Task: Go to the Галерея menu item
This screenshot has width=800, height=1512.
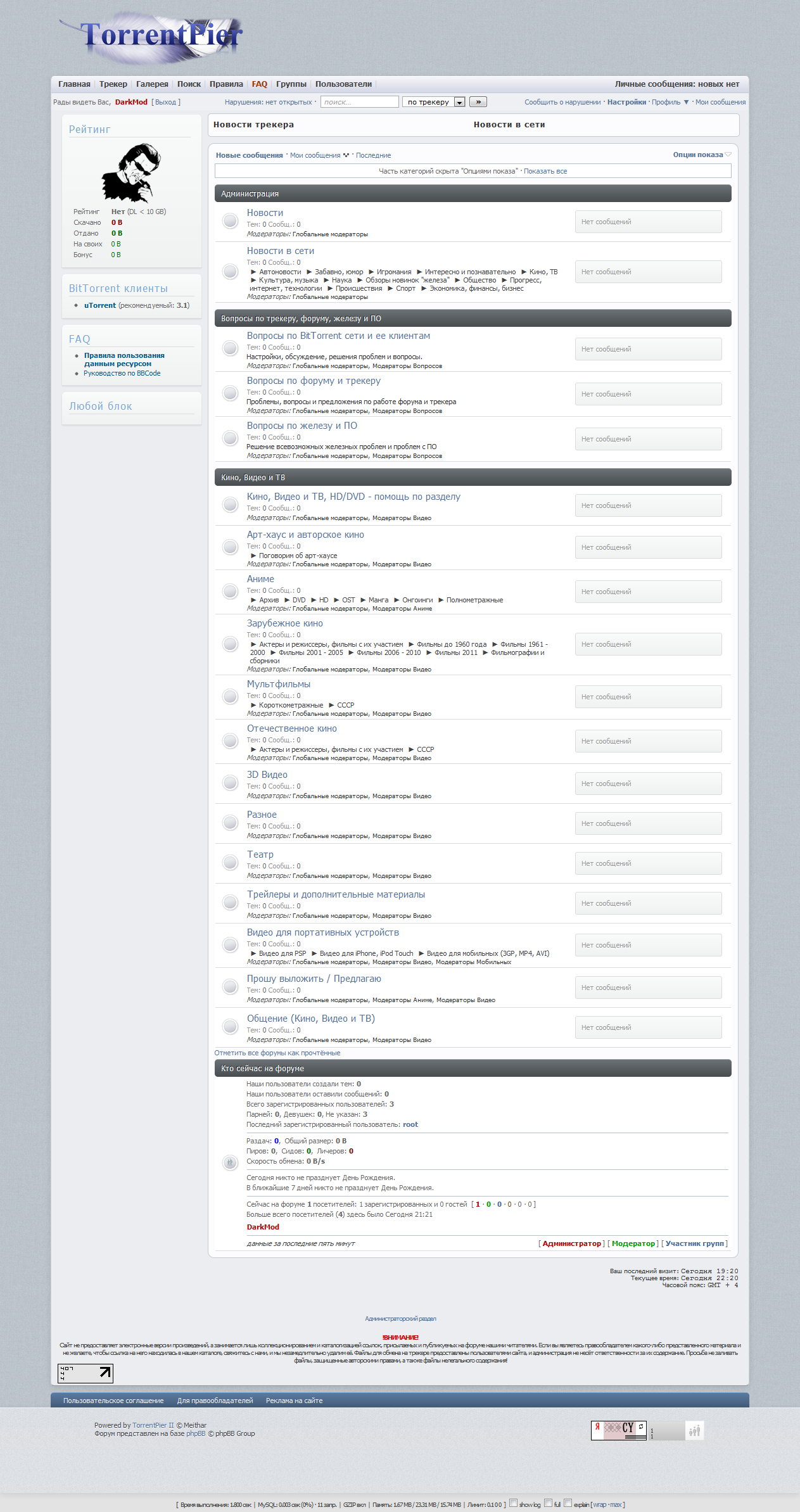Action: (152, 84)
